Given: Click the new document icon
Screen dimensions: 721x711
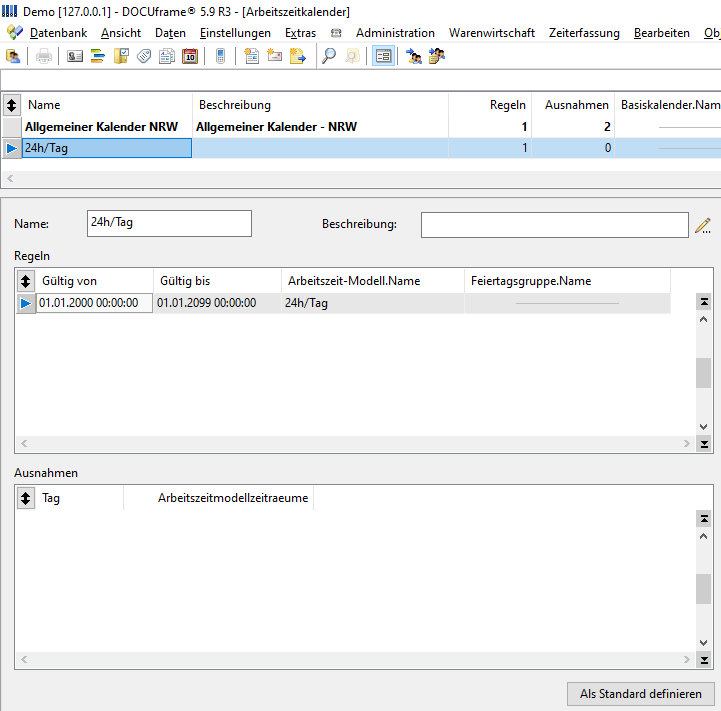Looking at the screenshot, I should [252, 57].
